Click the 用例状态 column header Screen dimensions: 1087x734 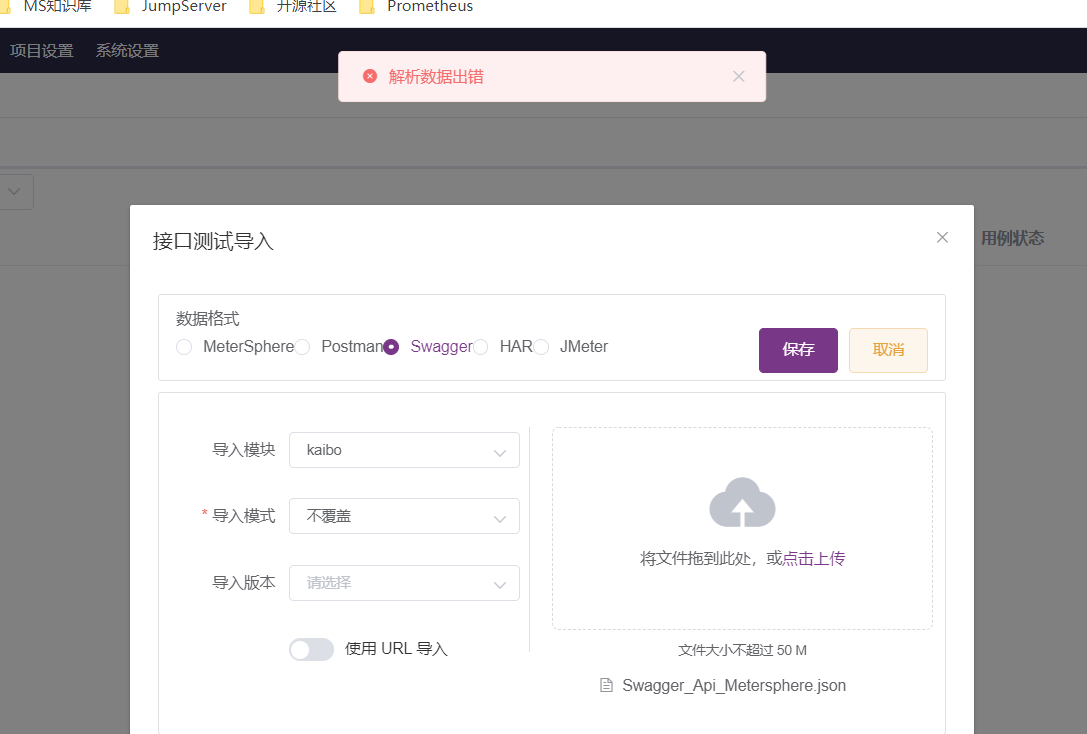1012,238
